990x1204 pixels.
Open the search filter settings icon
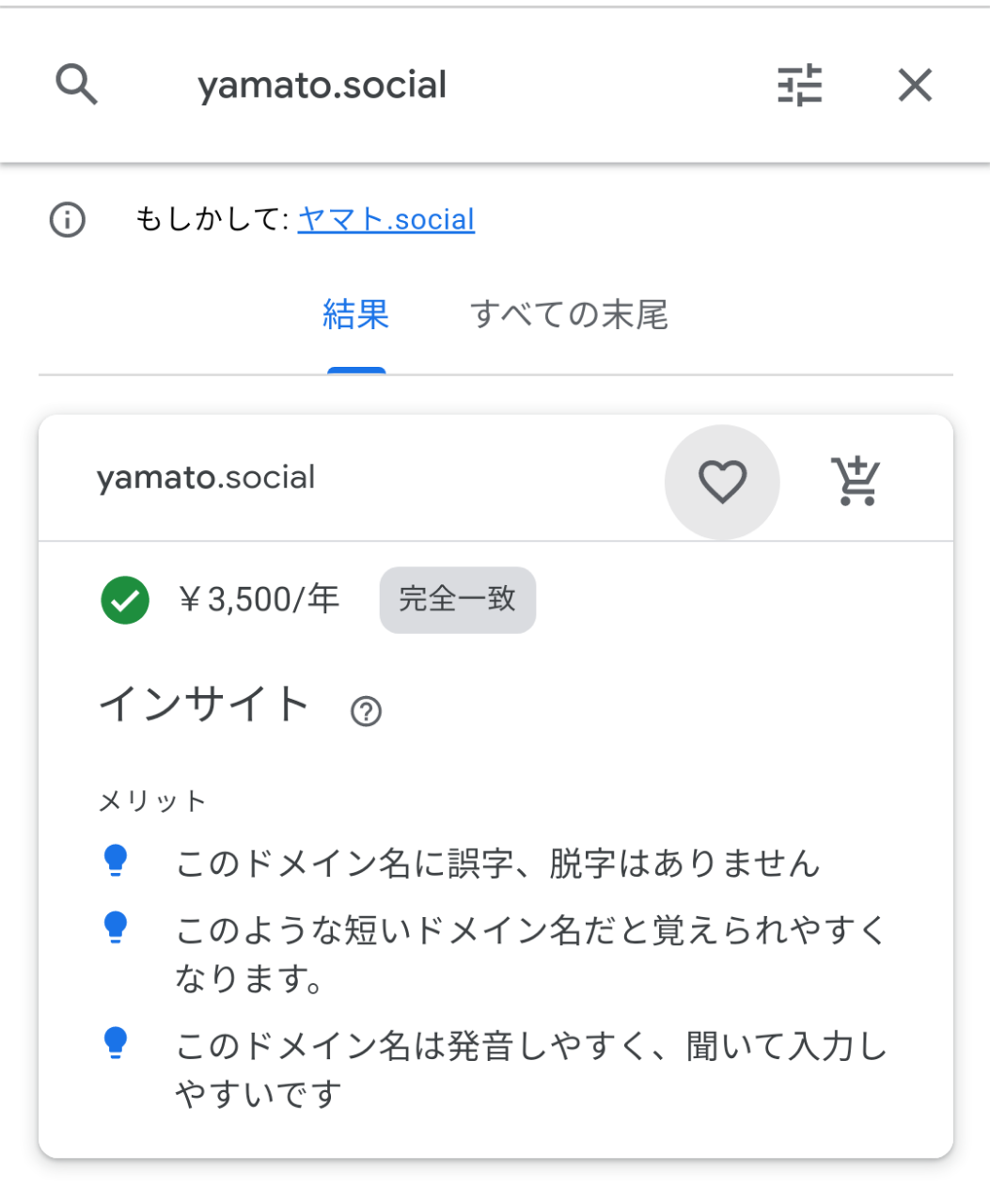tap(800, 86)
